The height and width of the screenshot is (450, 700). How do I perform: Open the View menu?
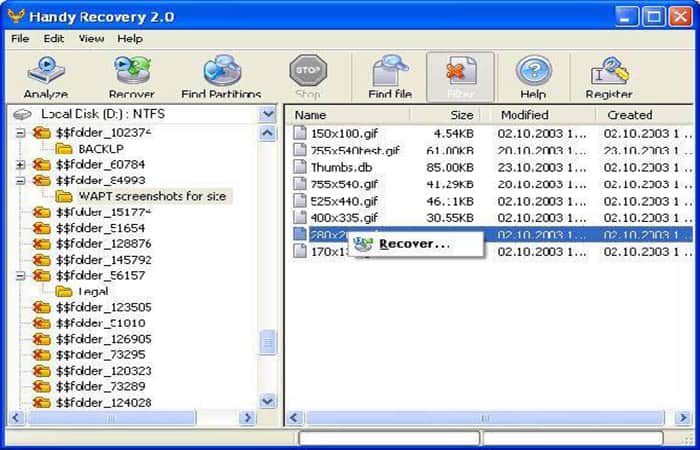point(91,39)
